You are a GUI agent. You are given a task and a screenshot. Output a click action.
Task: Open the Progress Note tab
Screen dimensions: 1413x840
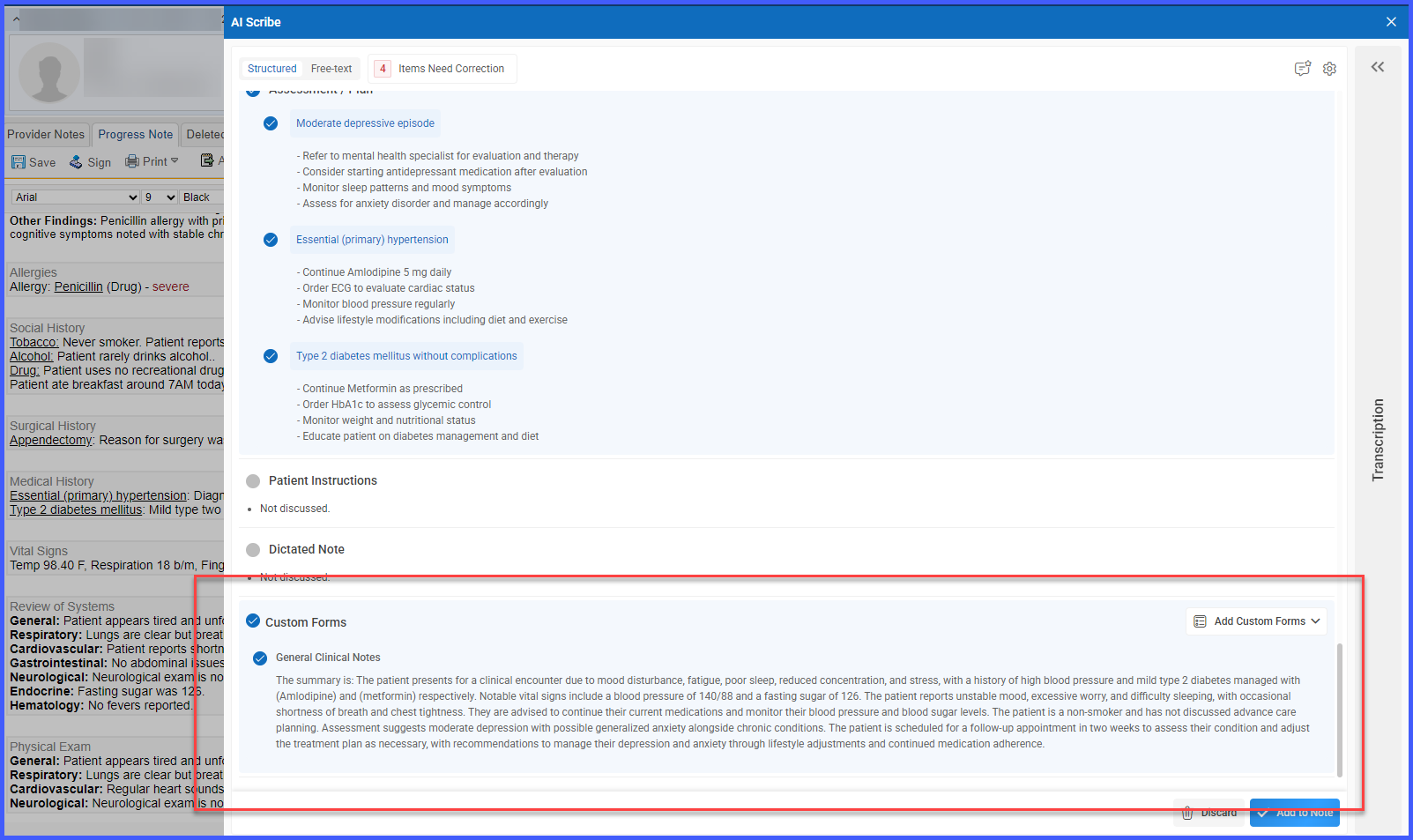click(136, 135)
